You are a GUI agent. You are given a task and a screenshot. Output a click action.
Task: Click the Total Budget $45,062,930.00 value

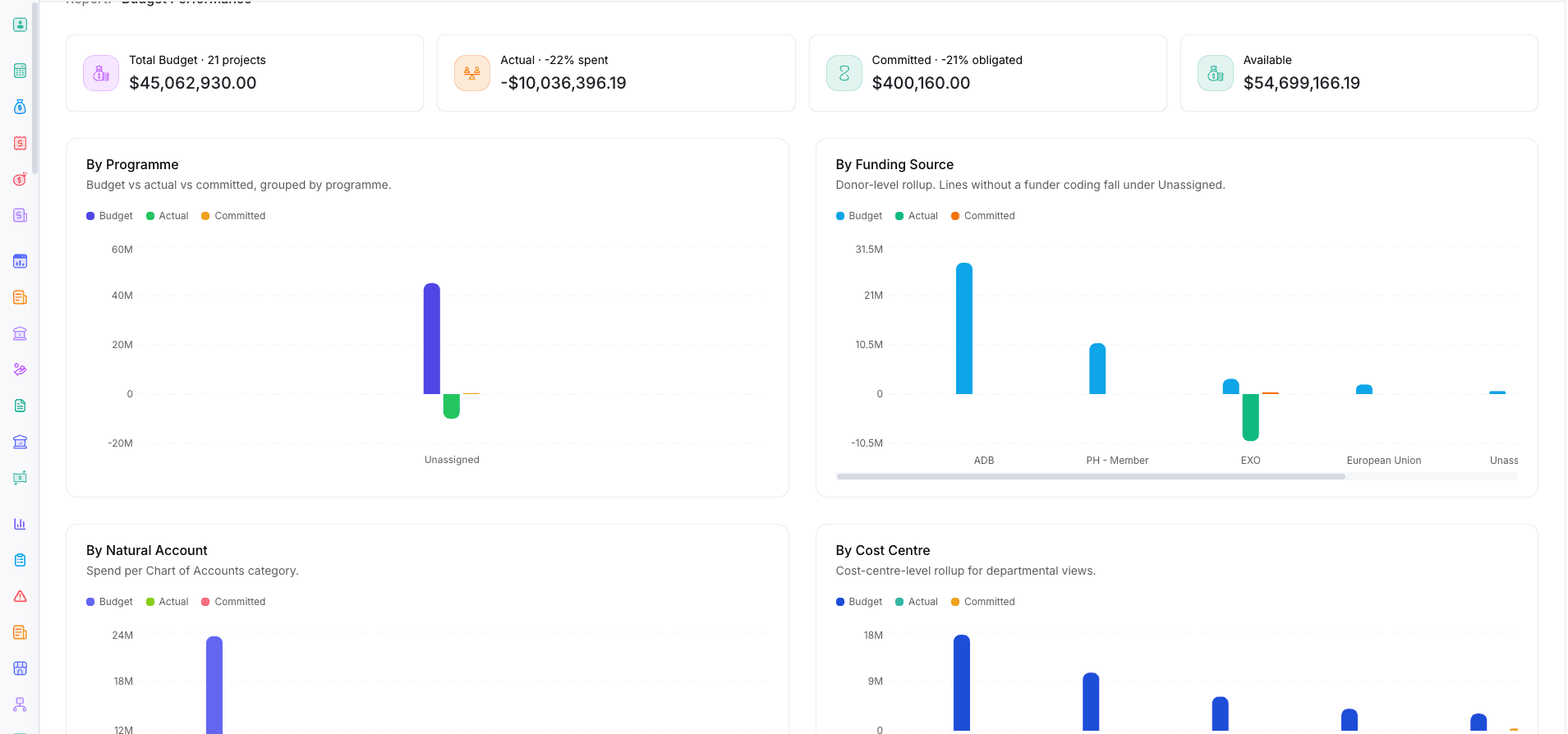pyautogui.click(x=193, y=83)
